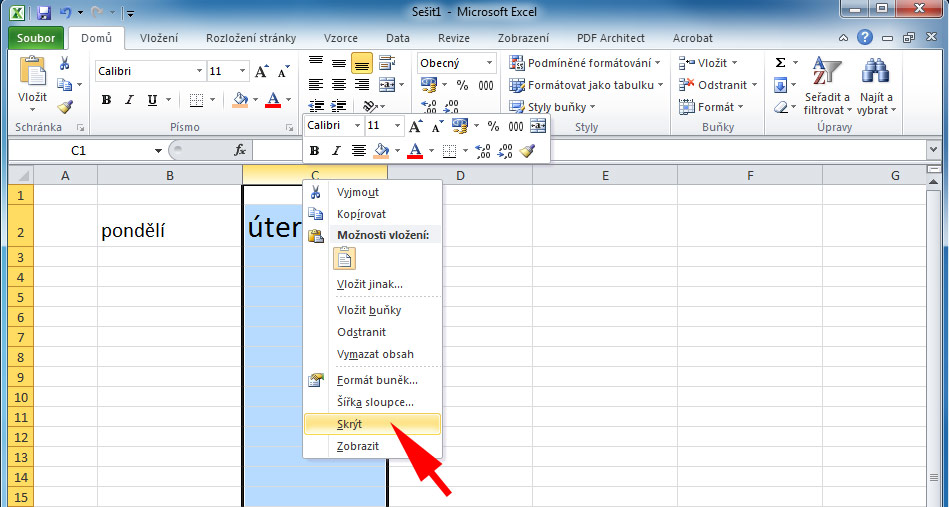Toggle Italic in the ribbon Písmo group
This screenshot has height=507, width=949.
129,100
